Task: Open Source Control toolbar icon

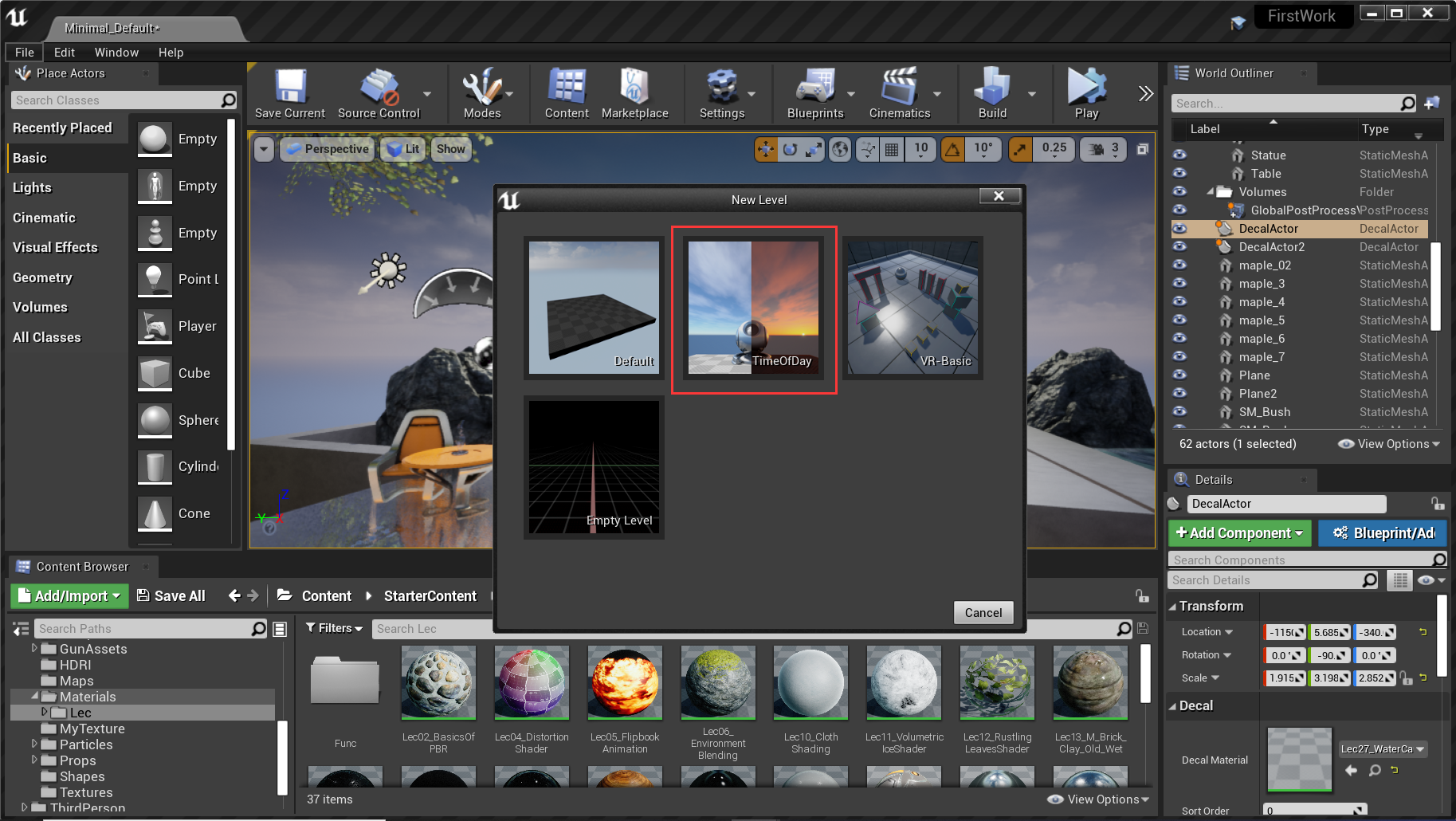Action: [379, 86]
